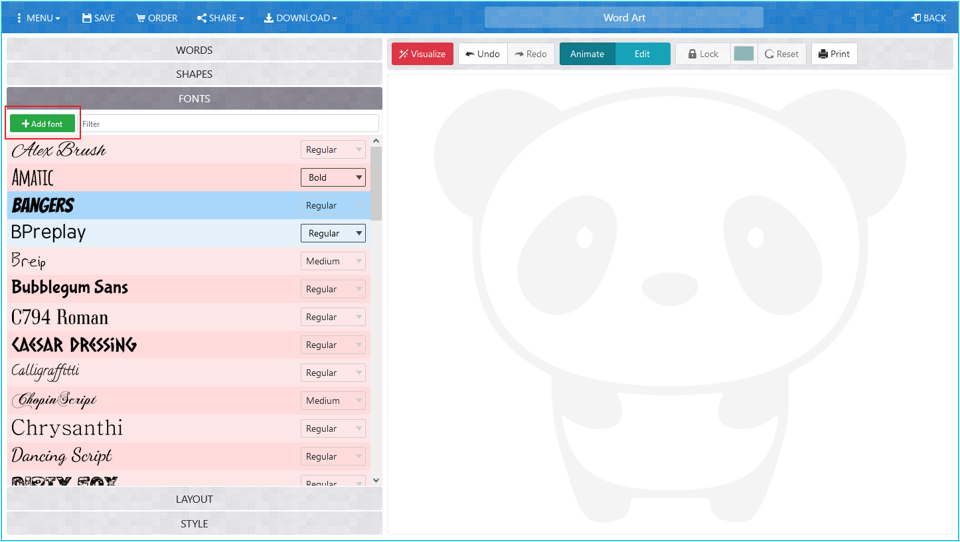This screenshot has width=960, height=542.
Task: Select the Breip font
Action: pyautogui.click(x=28, y=261)
